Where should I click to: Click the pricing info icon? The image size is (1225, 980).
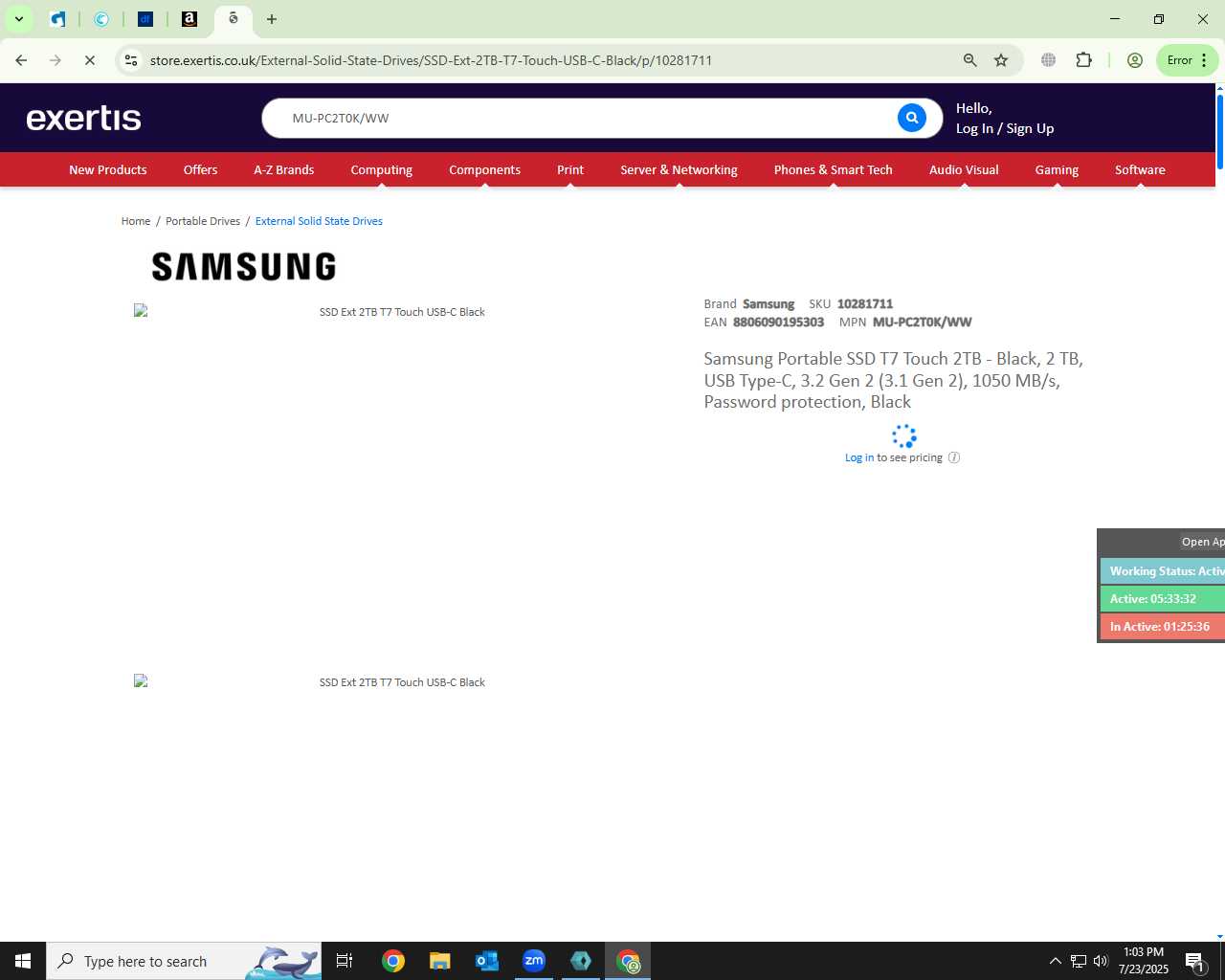coord(954,457)
